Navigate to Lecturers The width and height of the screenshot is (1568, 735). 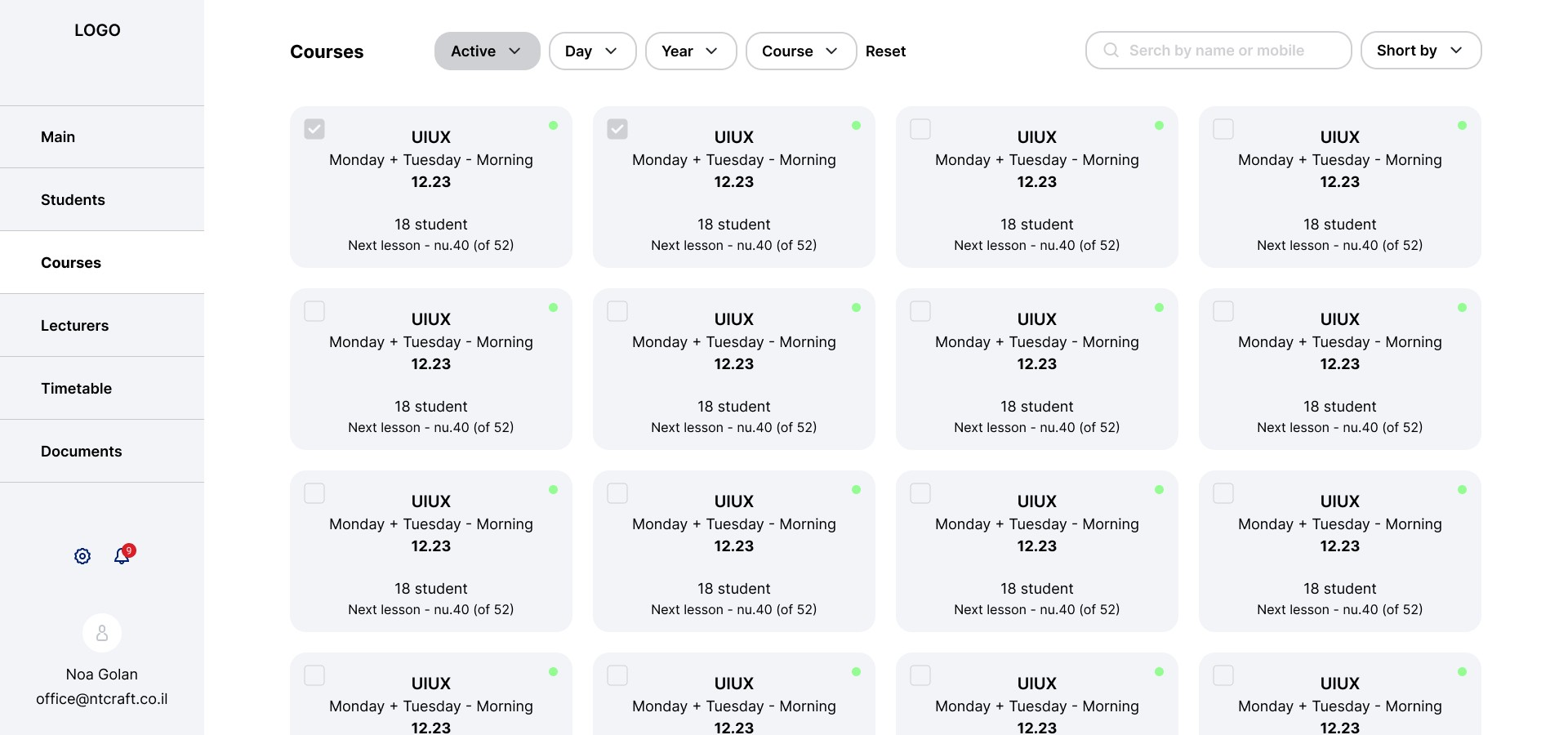pos(102,326)
